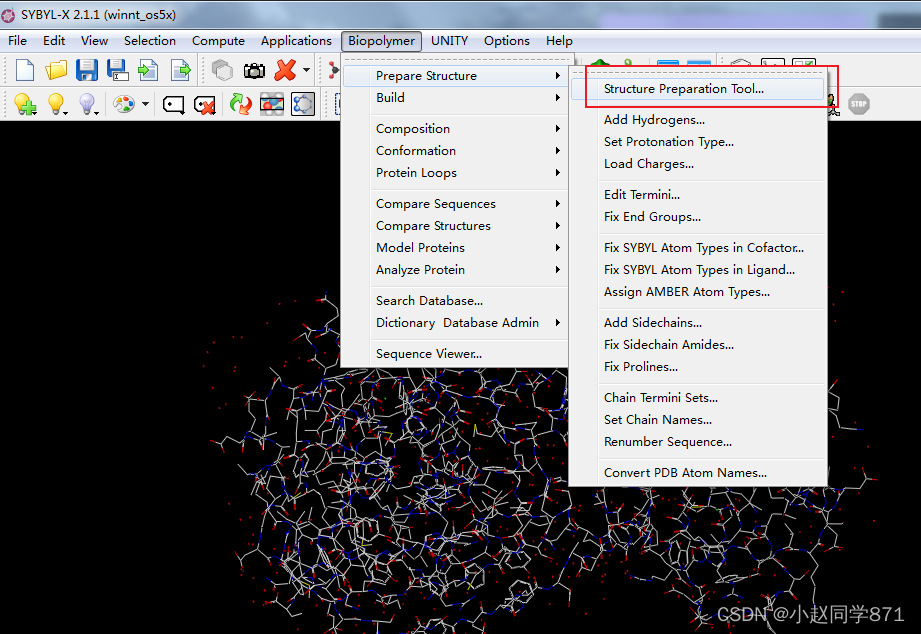
Task: Click the grayed hexagon molecule icon
Action: [x=222, y=70]
